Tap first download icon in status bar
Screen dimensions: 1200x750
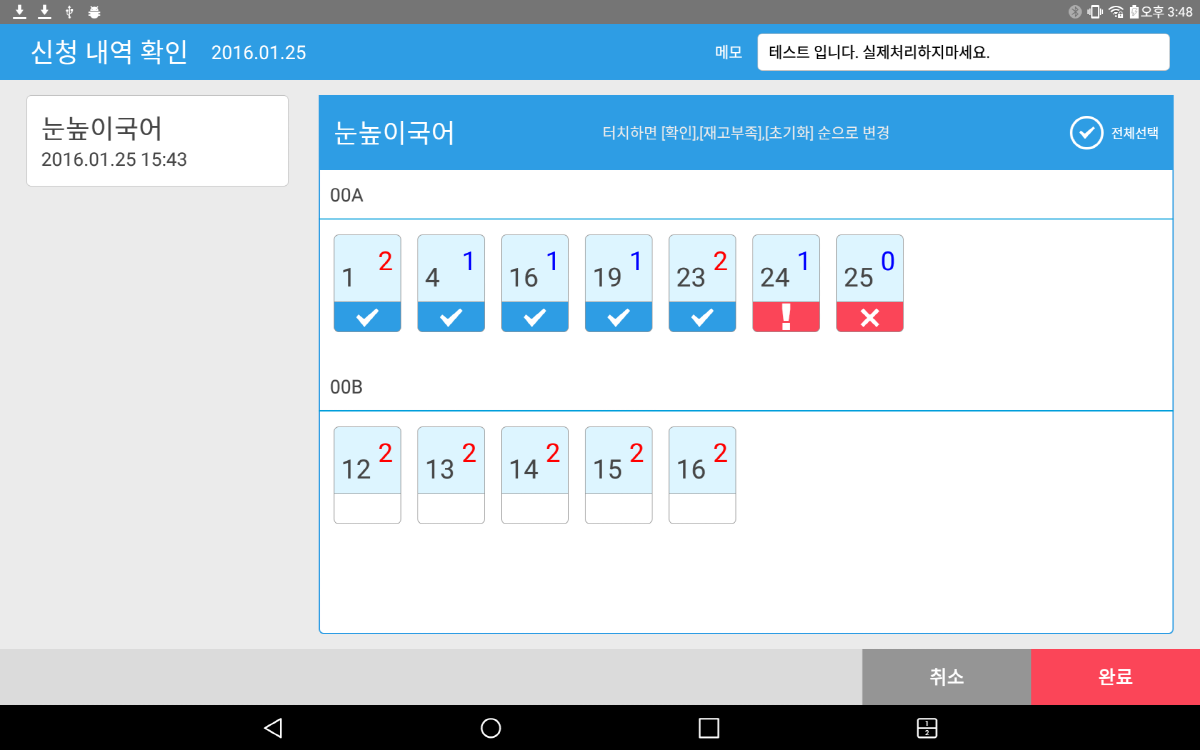tap(19, 12)
